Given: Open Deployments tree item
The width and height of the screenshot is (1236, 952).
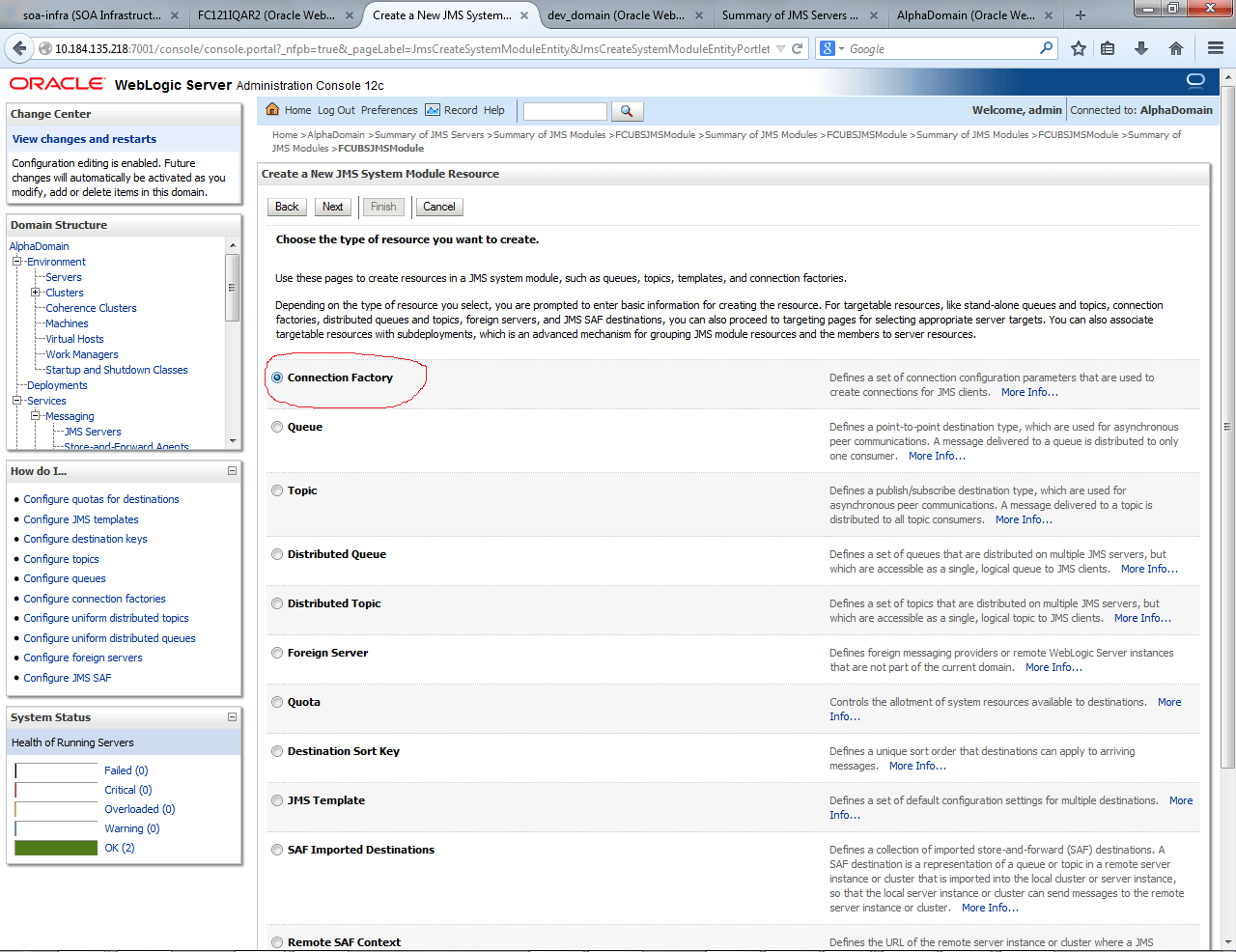Looking at the screenshot, I should tap(57, 385).
